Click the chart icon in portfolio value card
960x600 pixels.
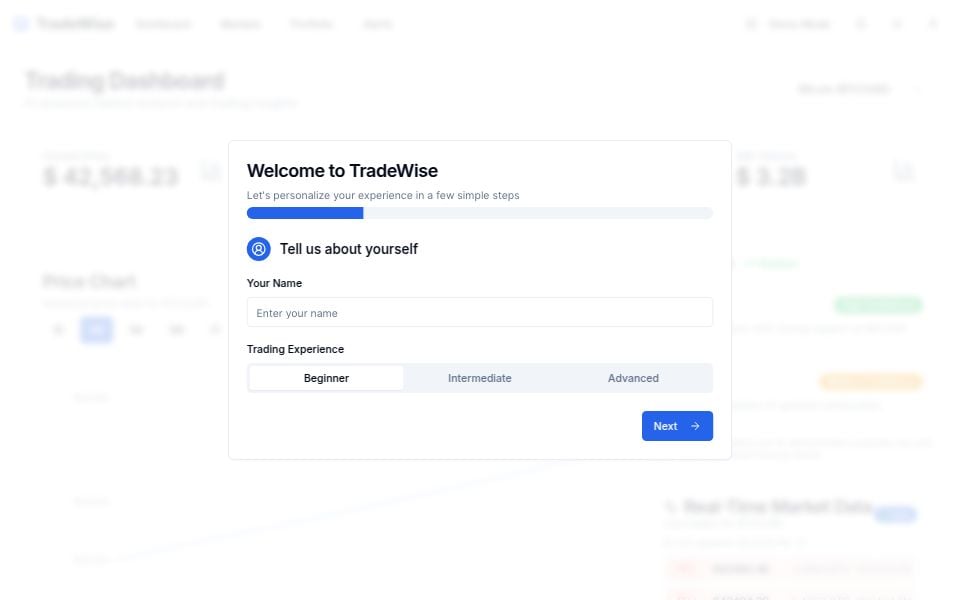(x=211, y=173)
